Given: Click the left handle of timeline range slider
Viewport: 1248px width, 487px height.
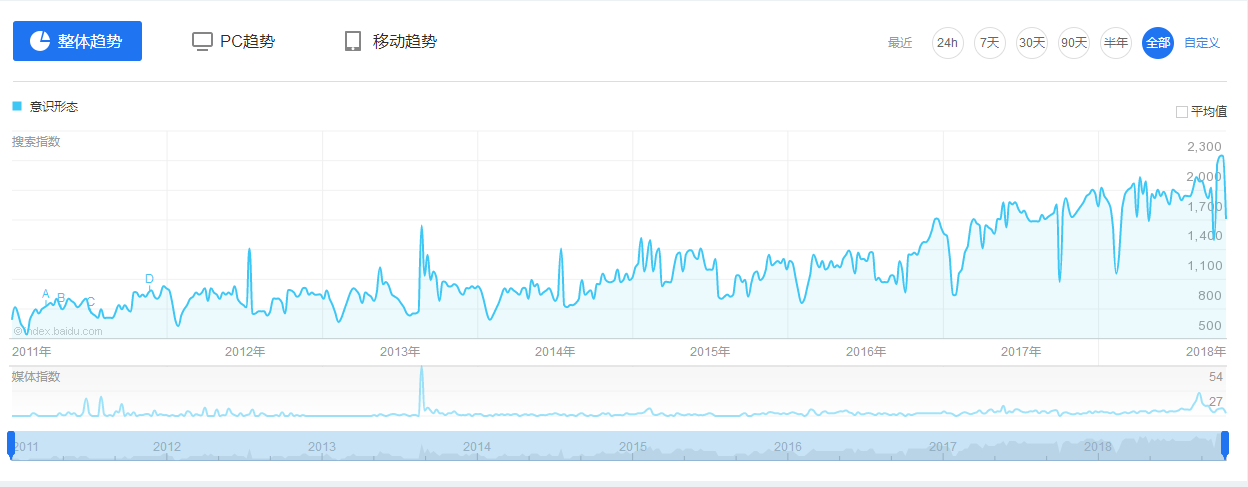Looking at the screenshot, I should [x=11, y=445].
